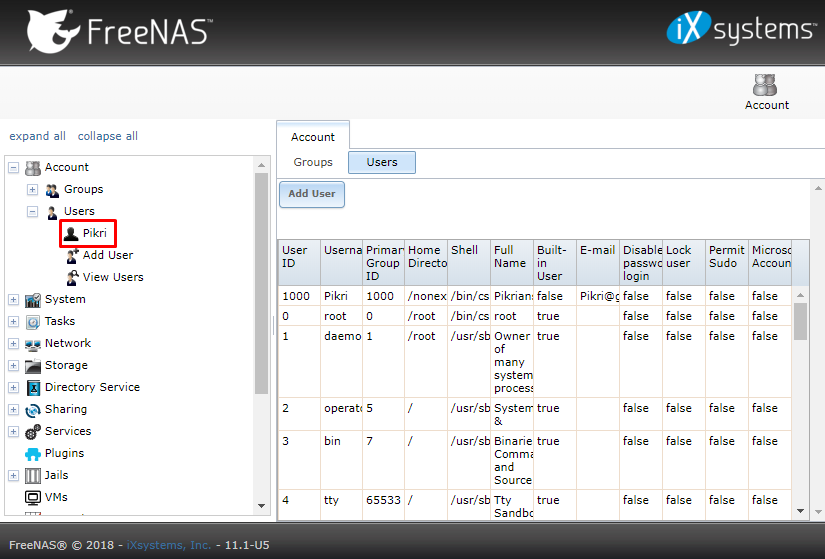The height and width of the screenshot is (559, 825).
Task: Expand the Tasks tree node
Action: coord(14,322)
